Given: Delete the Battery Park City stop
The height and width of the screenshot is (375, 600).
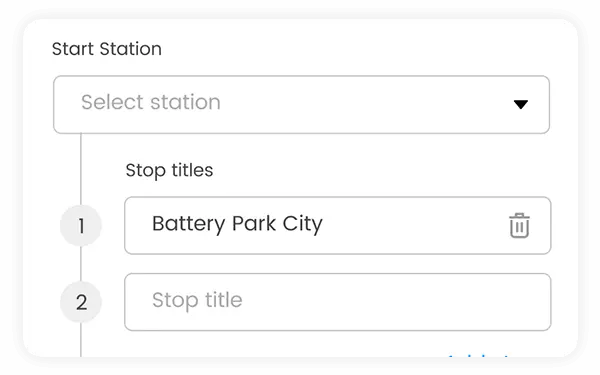Looking at the screenshot, I should click(519, 226).
